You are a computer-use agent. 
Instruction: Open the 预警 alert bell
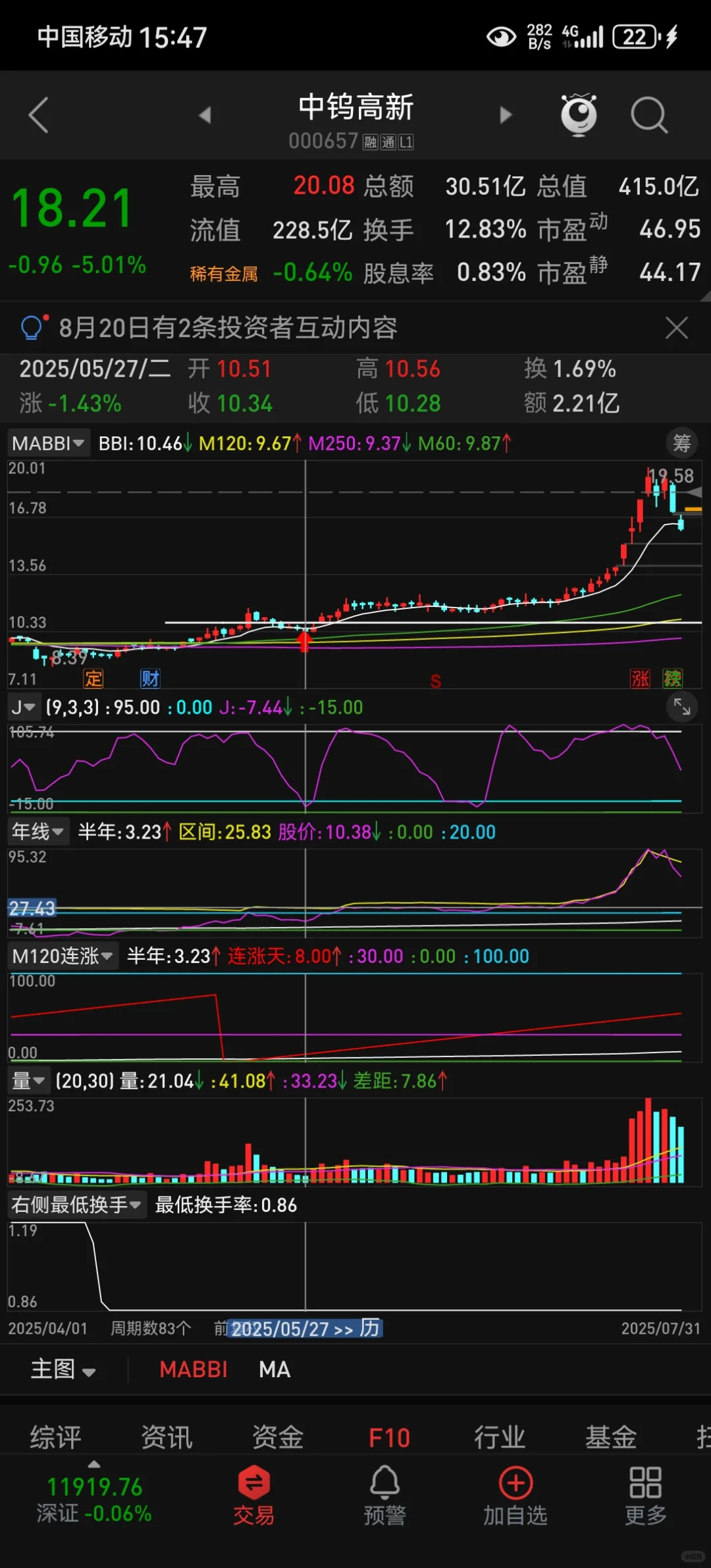[384, 1496]
